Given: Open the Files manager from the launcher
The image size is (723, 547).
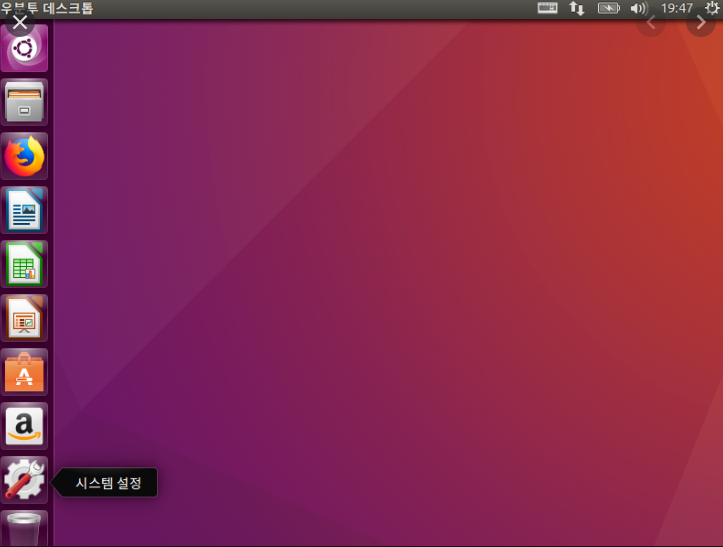Looking at the screenshot, I should pyautogui.click(x=24, y=102).
